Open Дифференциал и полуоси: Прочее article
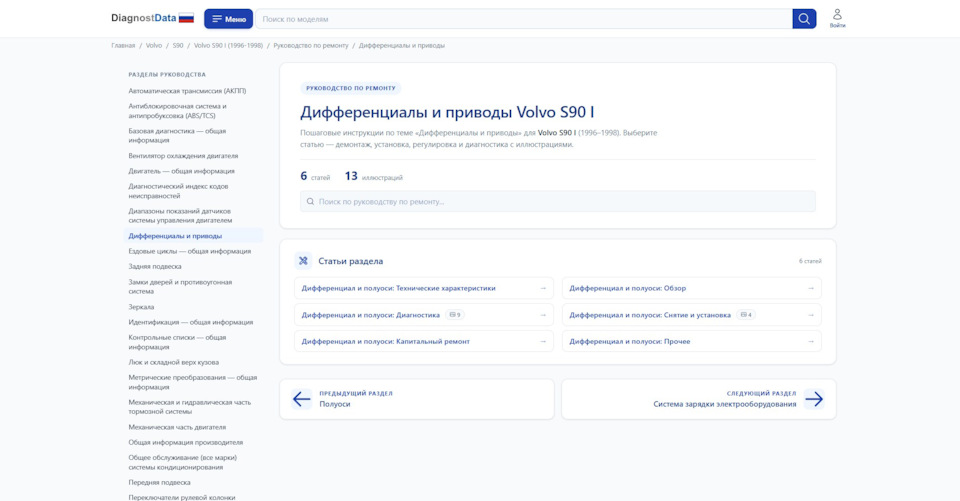The height and width of the screenshot is (501, 960). tap(692, 342)
